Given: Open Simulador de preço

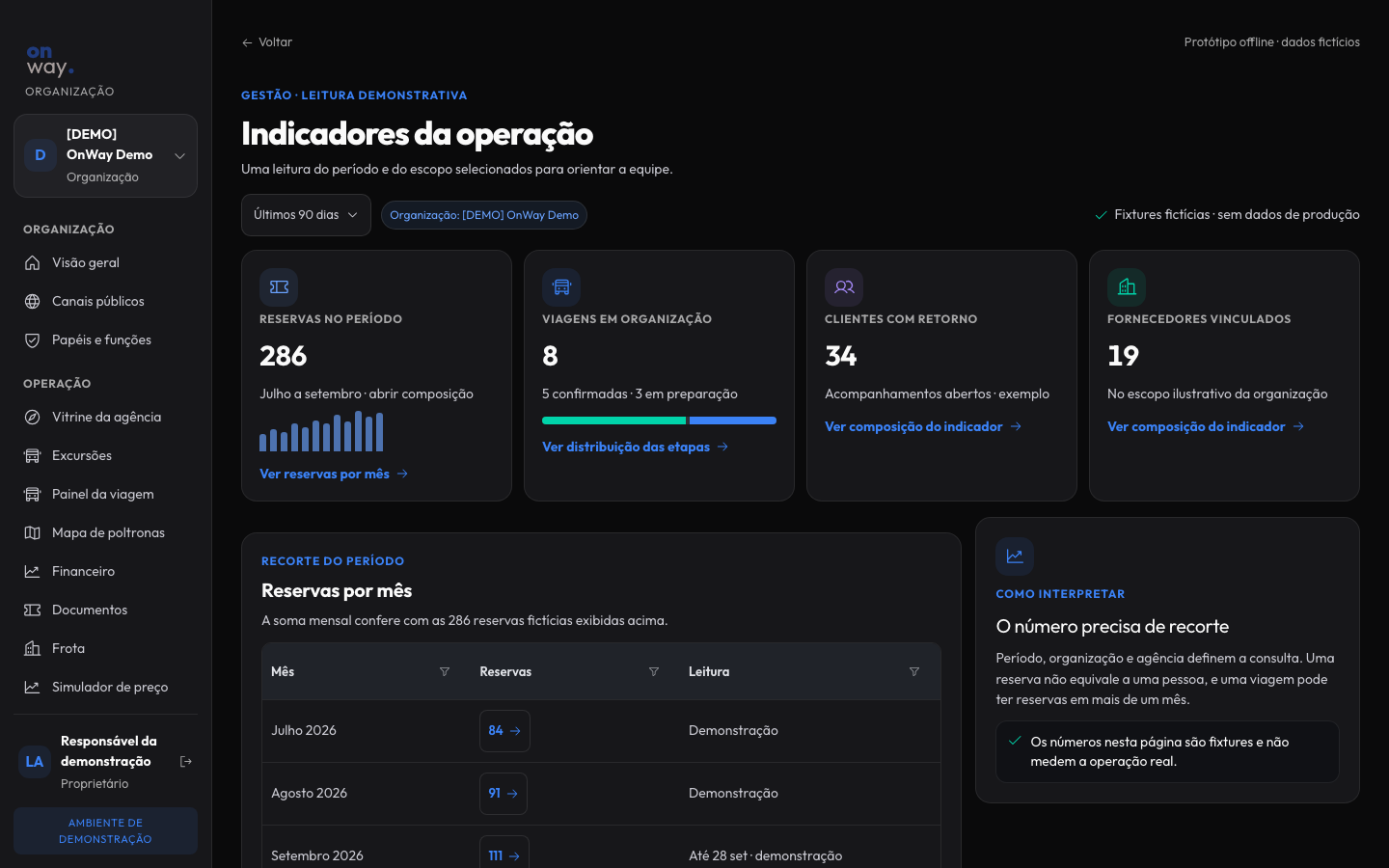Looking at the screenshot, I should [x=105, y=687].
